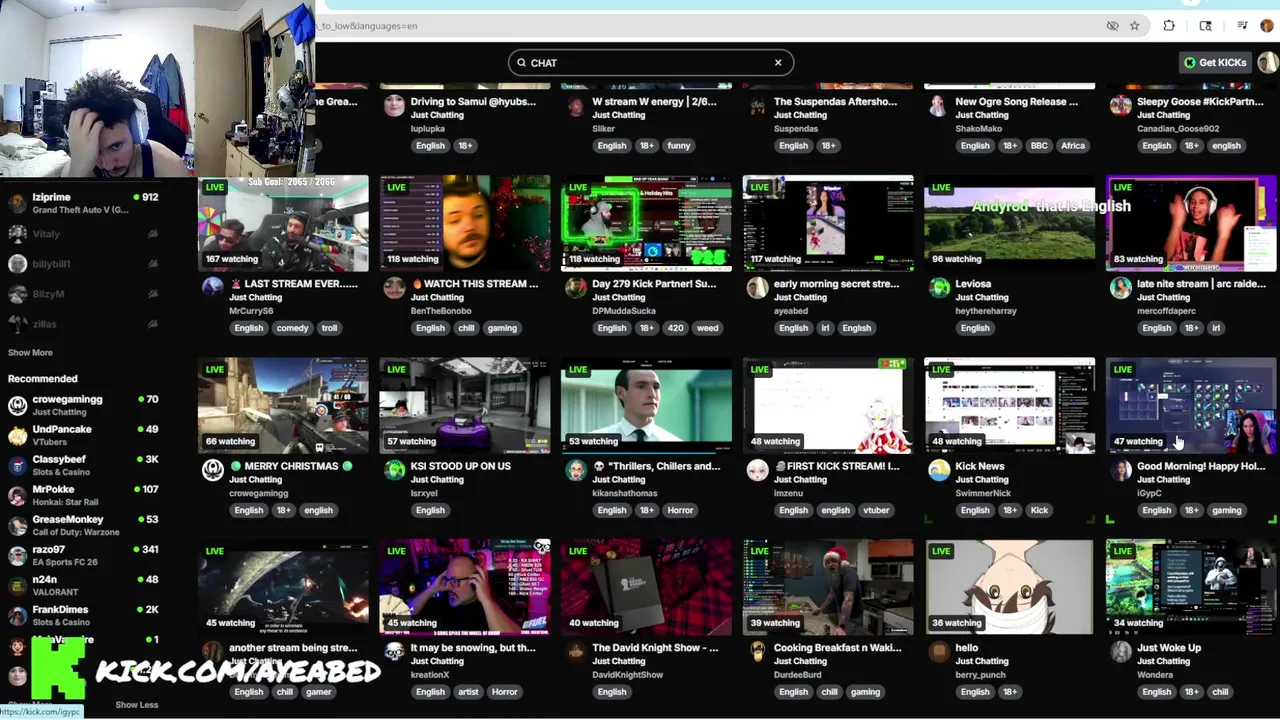Click the n24n avatar in the sidebar

17,585
